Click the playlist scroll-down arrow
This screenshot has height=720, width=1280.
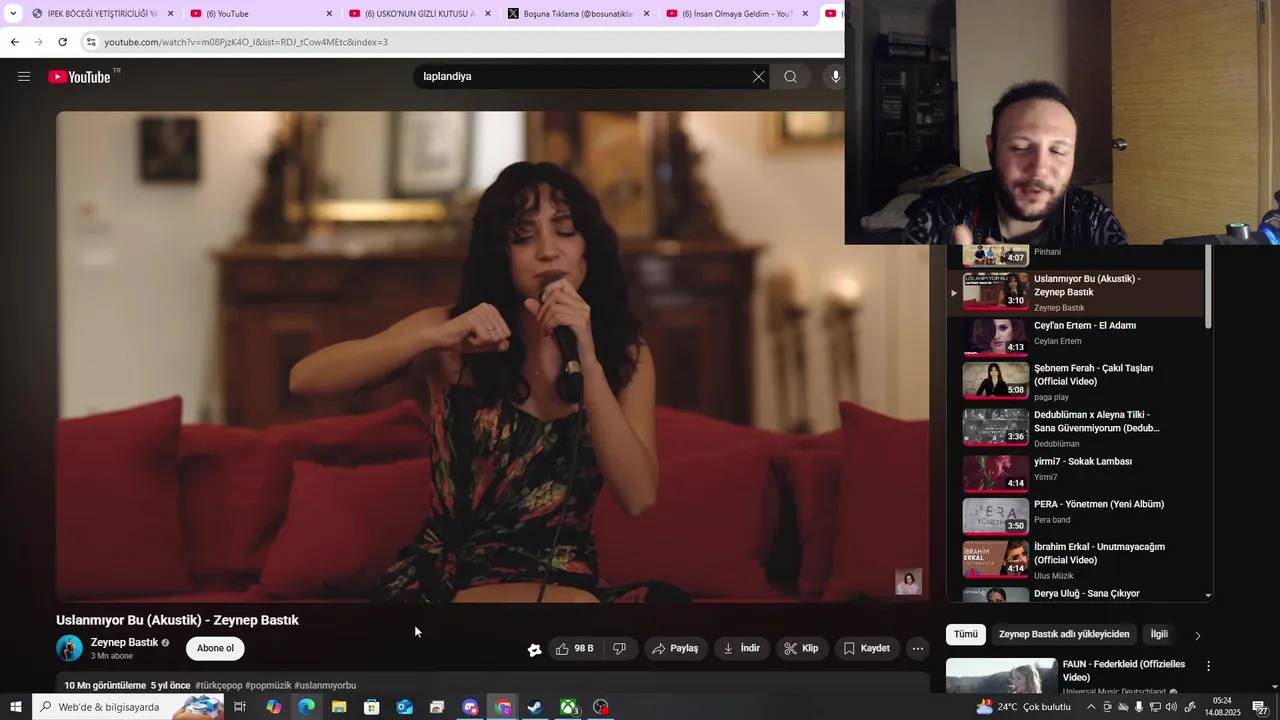(x=1208, y=595)
